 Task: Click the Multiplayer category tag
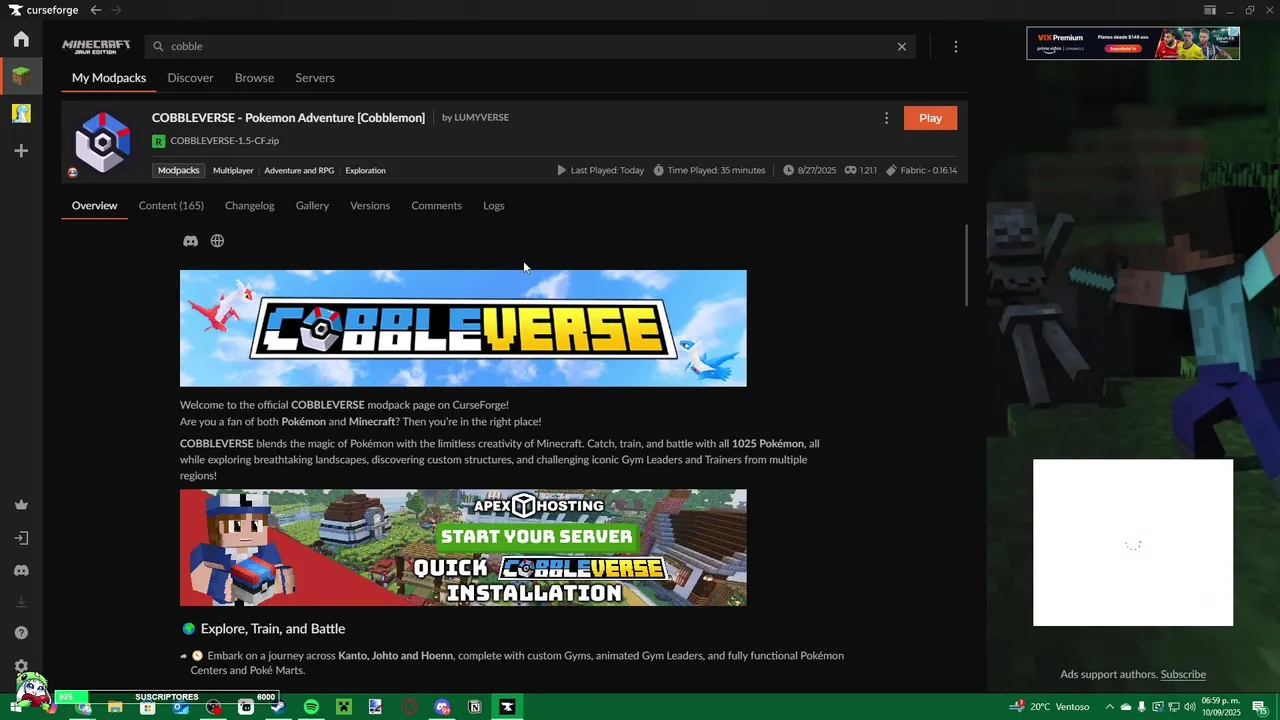233,171
